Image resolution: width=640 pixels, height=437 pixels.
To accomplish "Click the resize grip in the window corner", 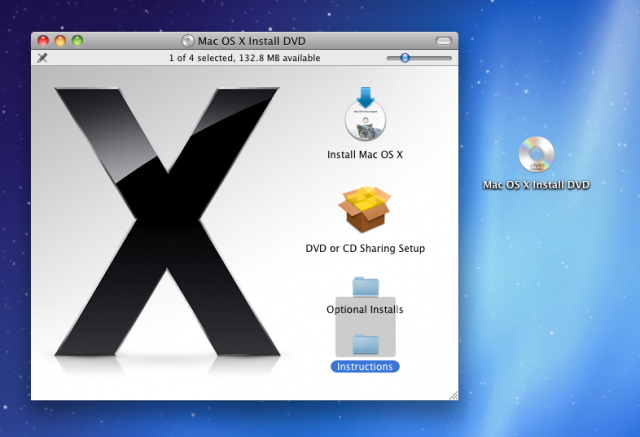I will tap(453, 395).
